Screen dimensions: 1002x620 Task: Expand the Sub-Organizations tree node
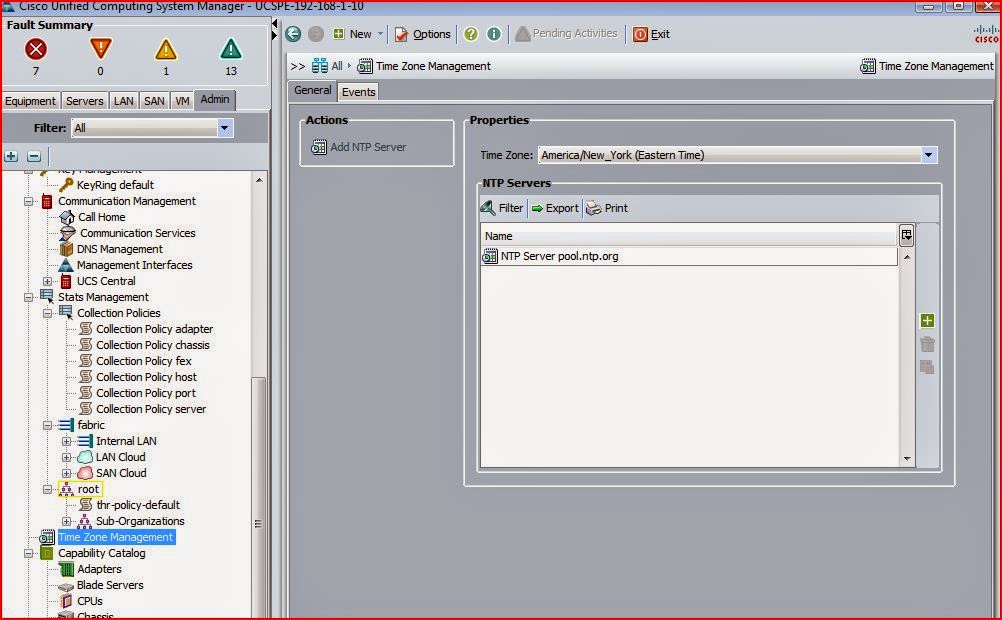[67, 521]
